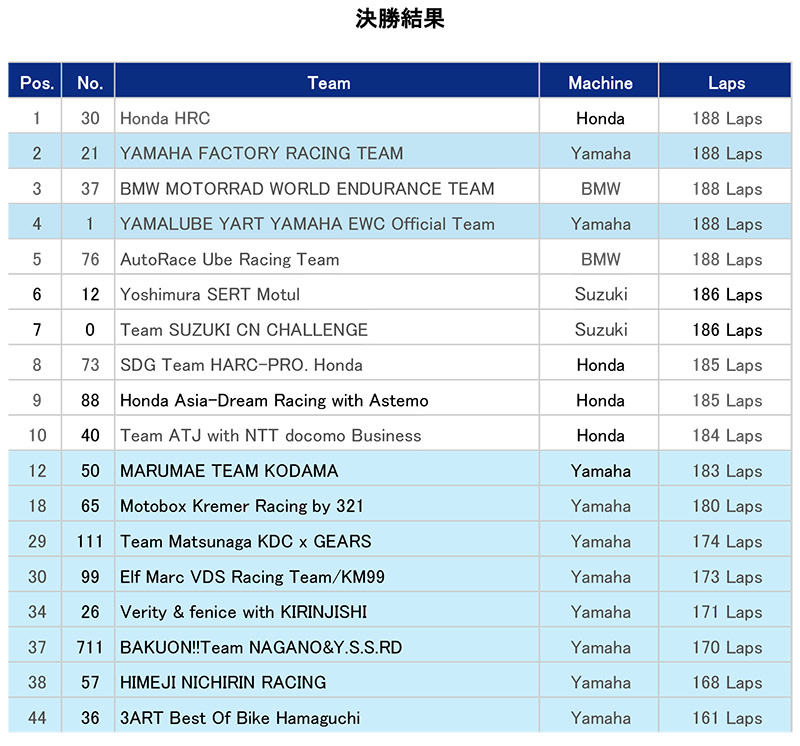Click Yamaha machine in MARUMAE TEAM KODAMA row

pos(599,470)
